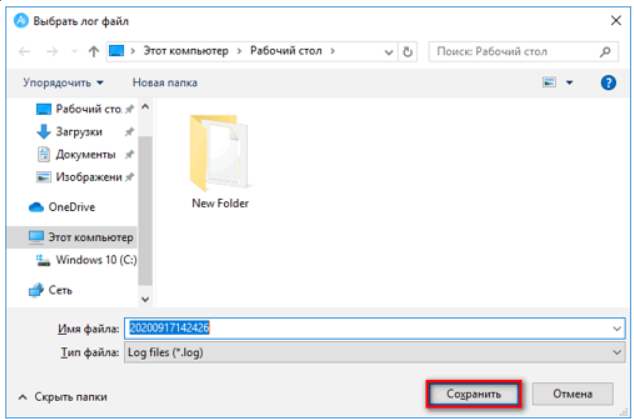Click the back navigation arrow

25,51
